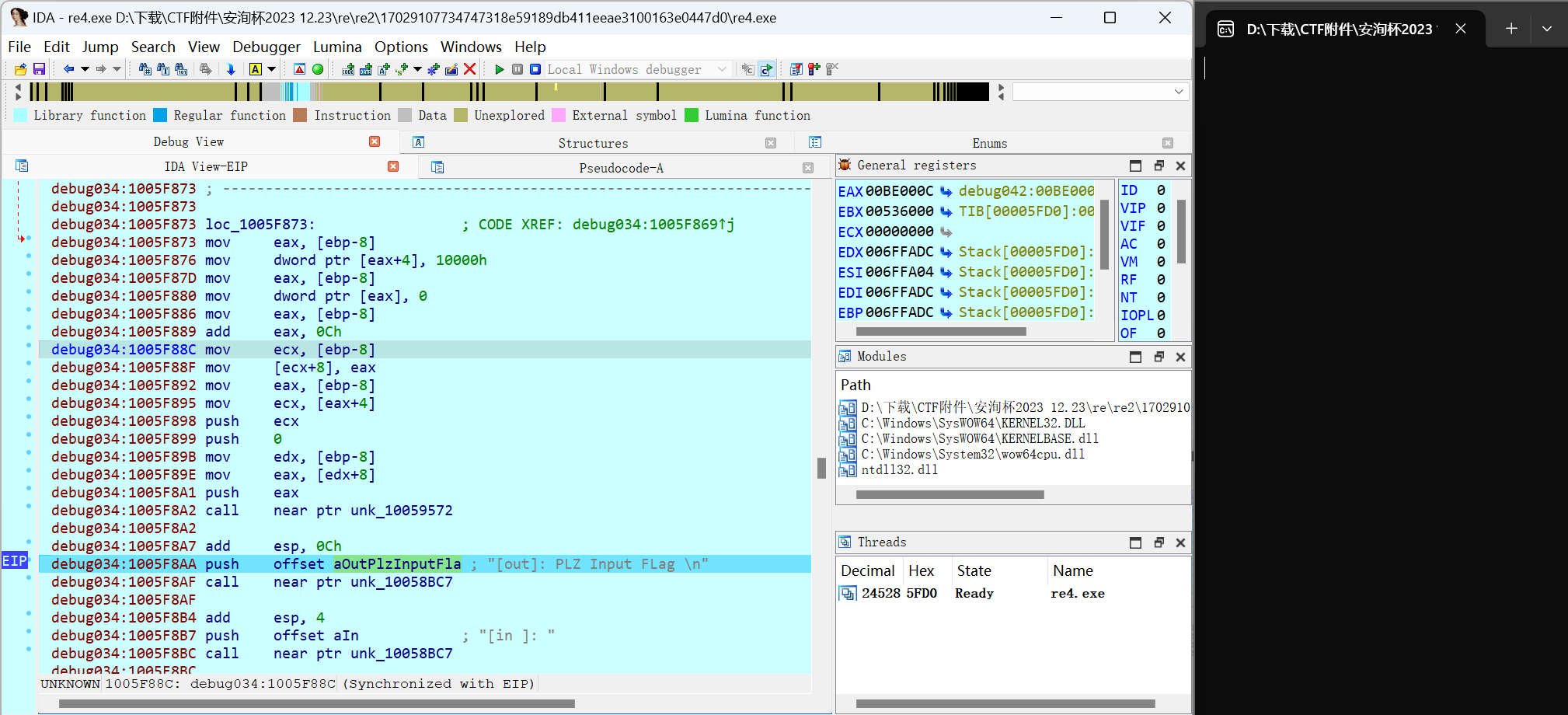Open the Options menu
The image size is (1568, 715).
(x=401, y=47)
